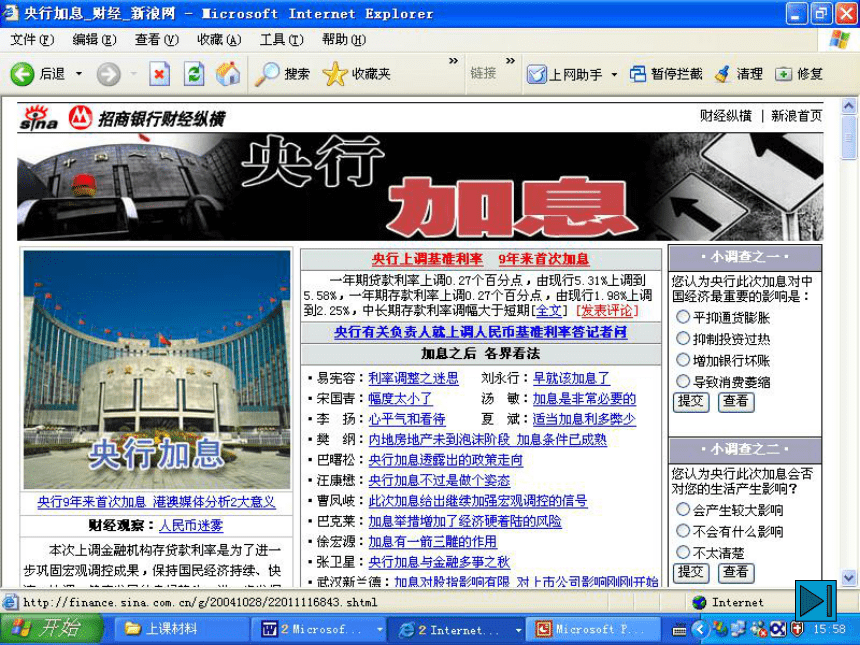Submit survey one with 提交 button
The height and width of the screenshot is (645, 860).
[691, 401]
